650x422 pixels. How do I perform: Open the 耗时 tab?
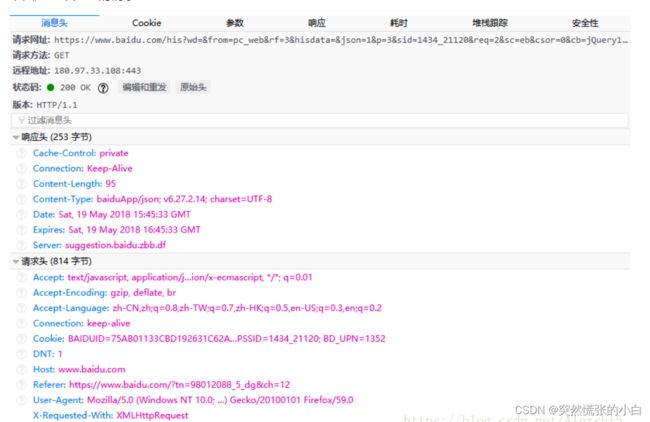(x=399, y=23)
